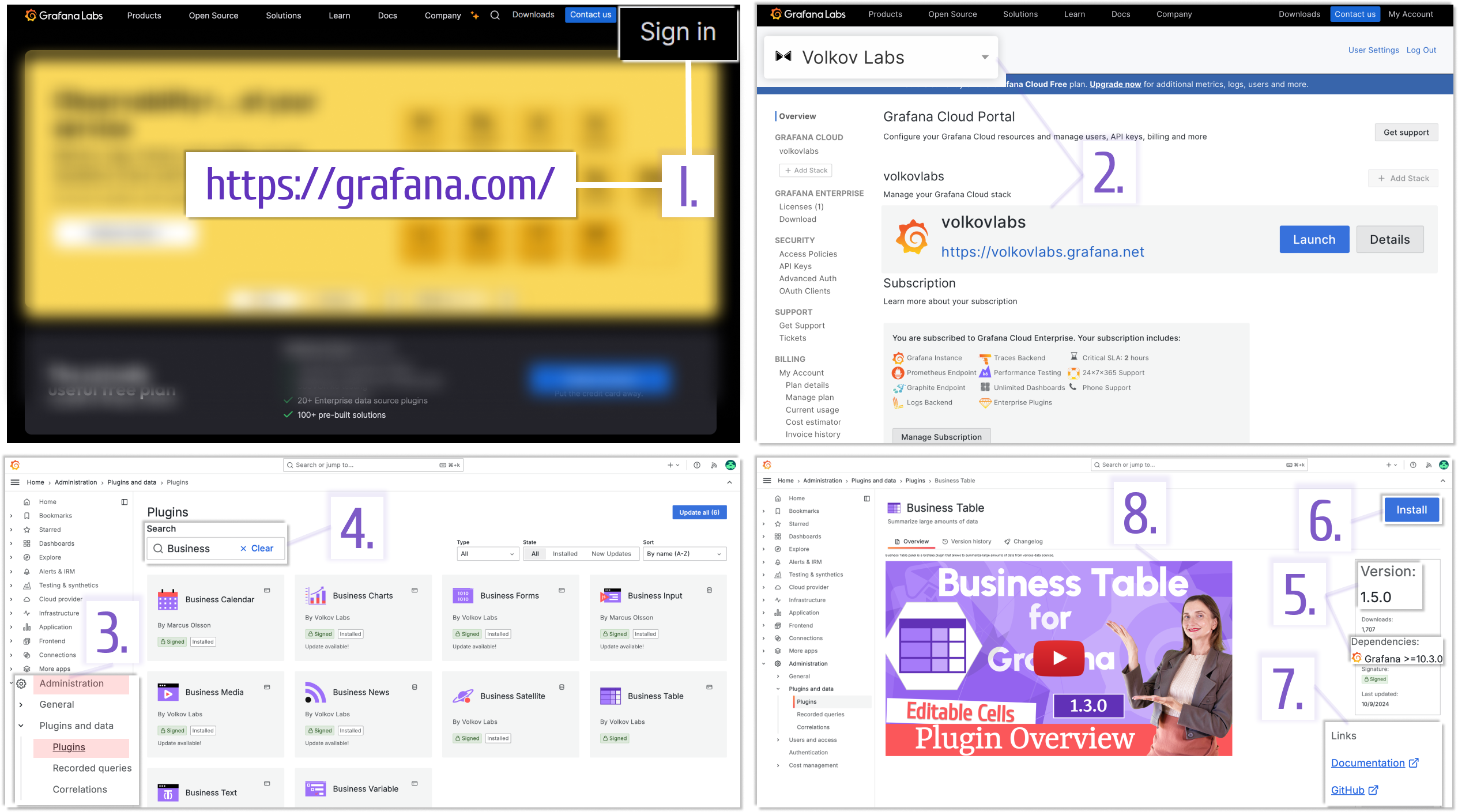This screenshot has height=812, width=1458.
Task: Click the Log Out link in Cloud Portal
Action: pyautogui.click(x=1421, y=50)
